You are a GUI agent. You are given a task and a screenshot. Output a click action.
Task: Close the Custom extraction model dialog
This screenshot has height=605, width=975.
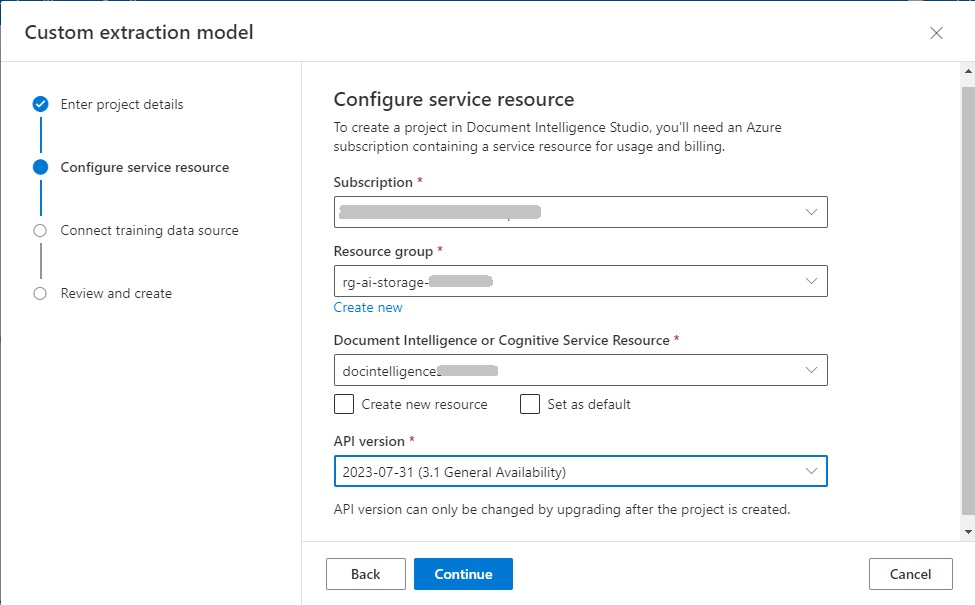click(936, 33)
